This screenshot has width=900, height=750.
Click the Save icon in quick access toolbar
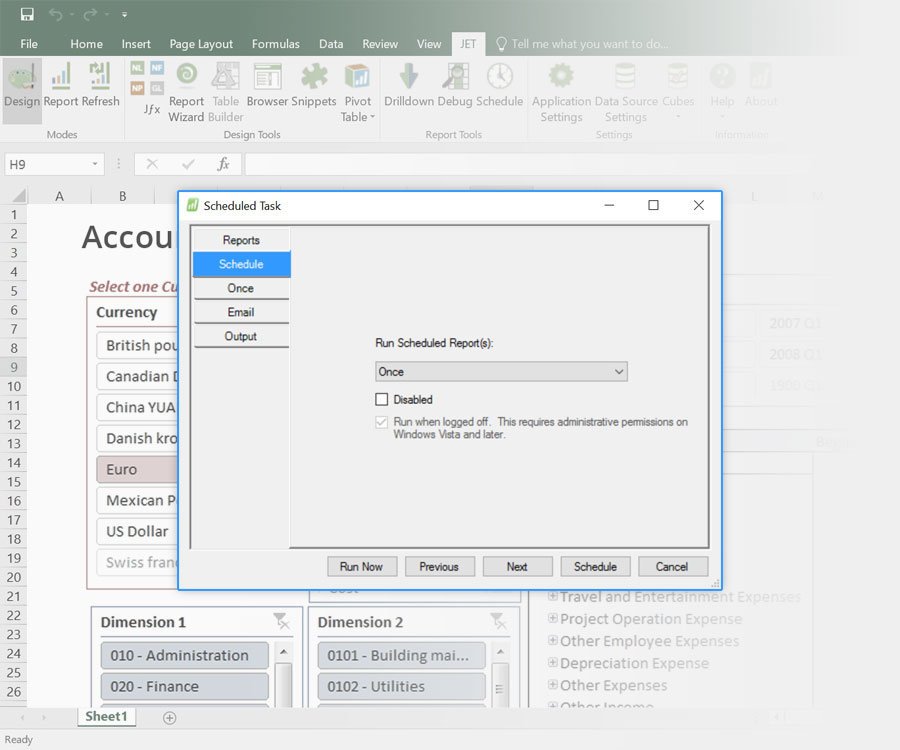[27, 14]
